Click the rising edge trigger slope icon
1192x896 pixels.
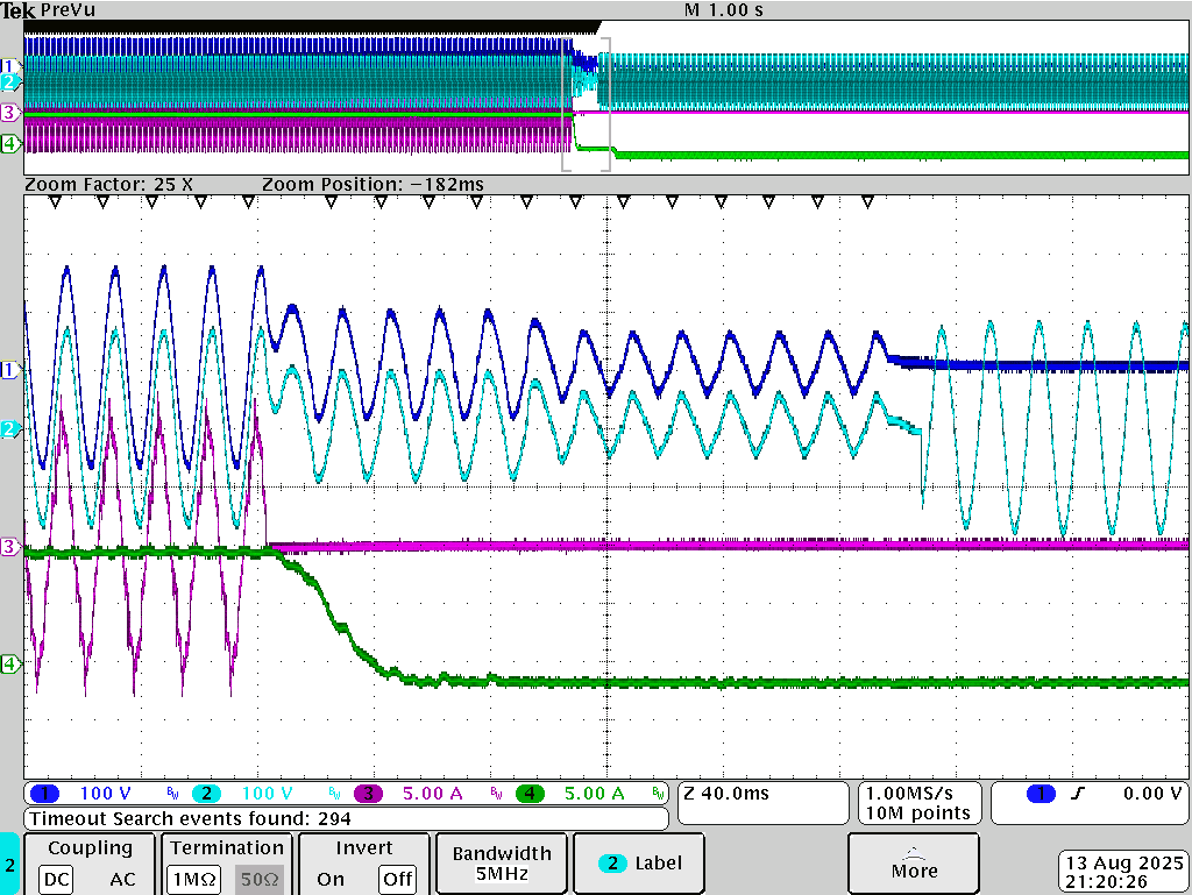click(x=1078, y=794)
